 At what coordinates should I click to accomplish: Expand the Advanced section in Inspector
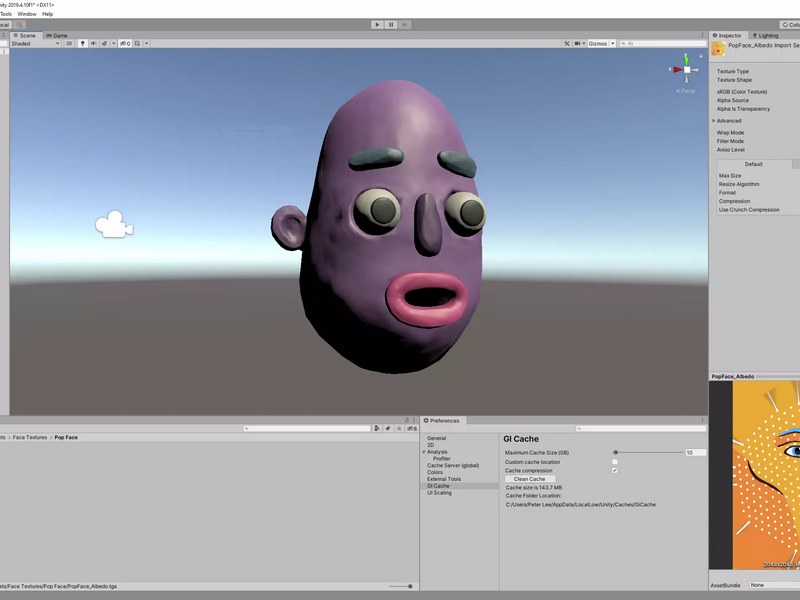click(714, 121)
